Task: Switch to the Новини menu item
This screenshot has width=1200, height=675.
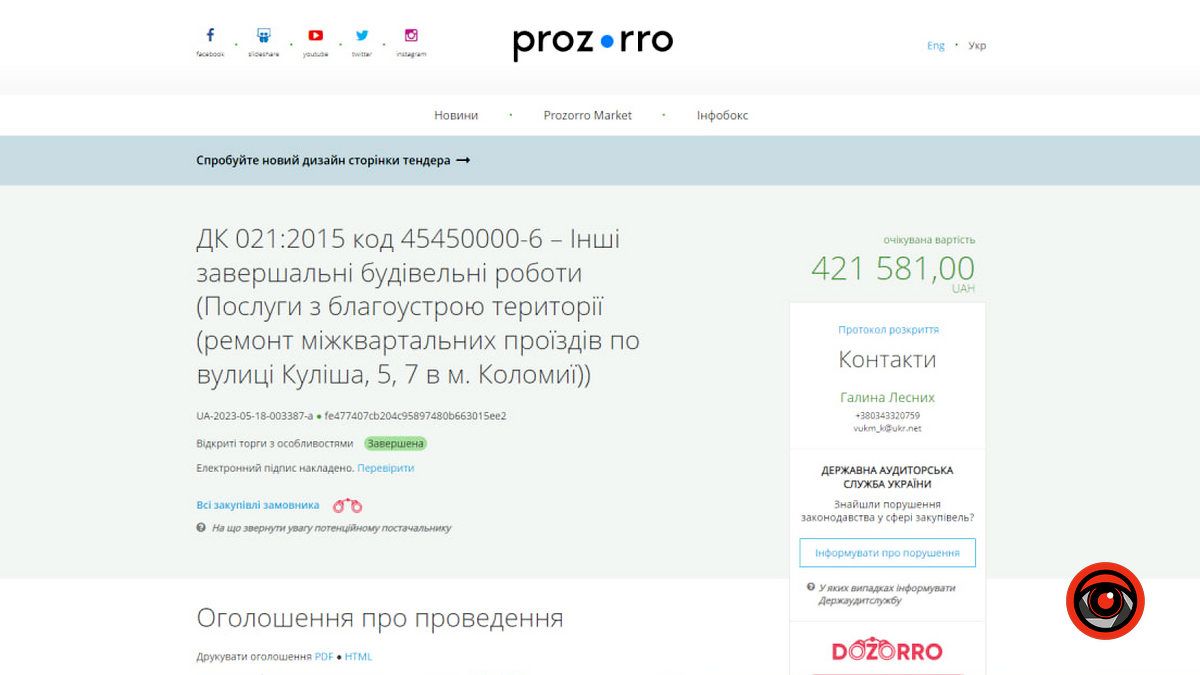Action: (456, 115)
